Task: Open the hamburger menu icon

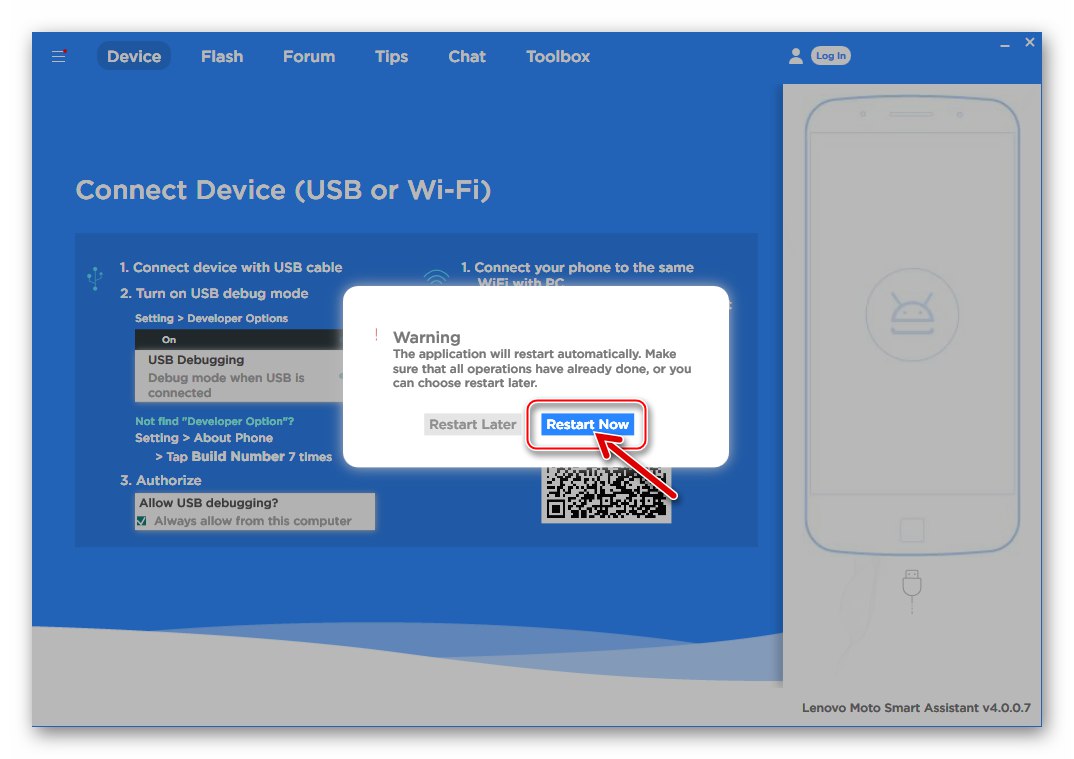Action: 59,56
